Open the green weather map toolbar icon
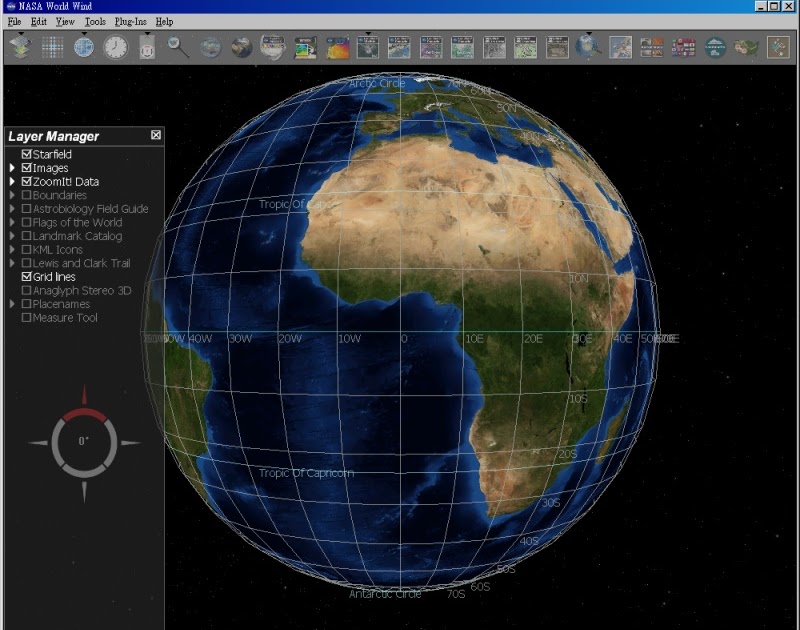Image resolution: width=800 pixels, height=630 pixels. tap(305, 47)
